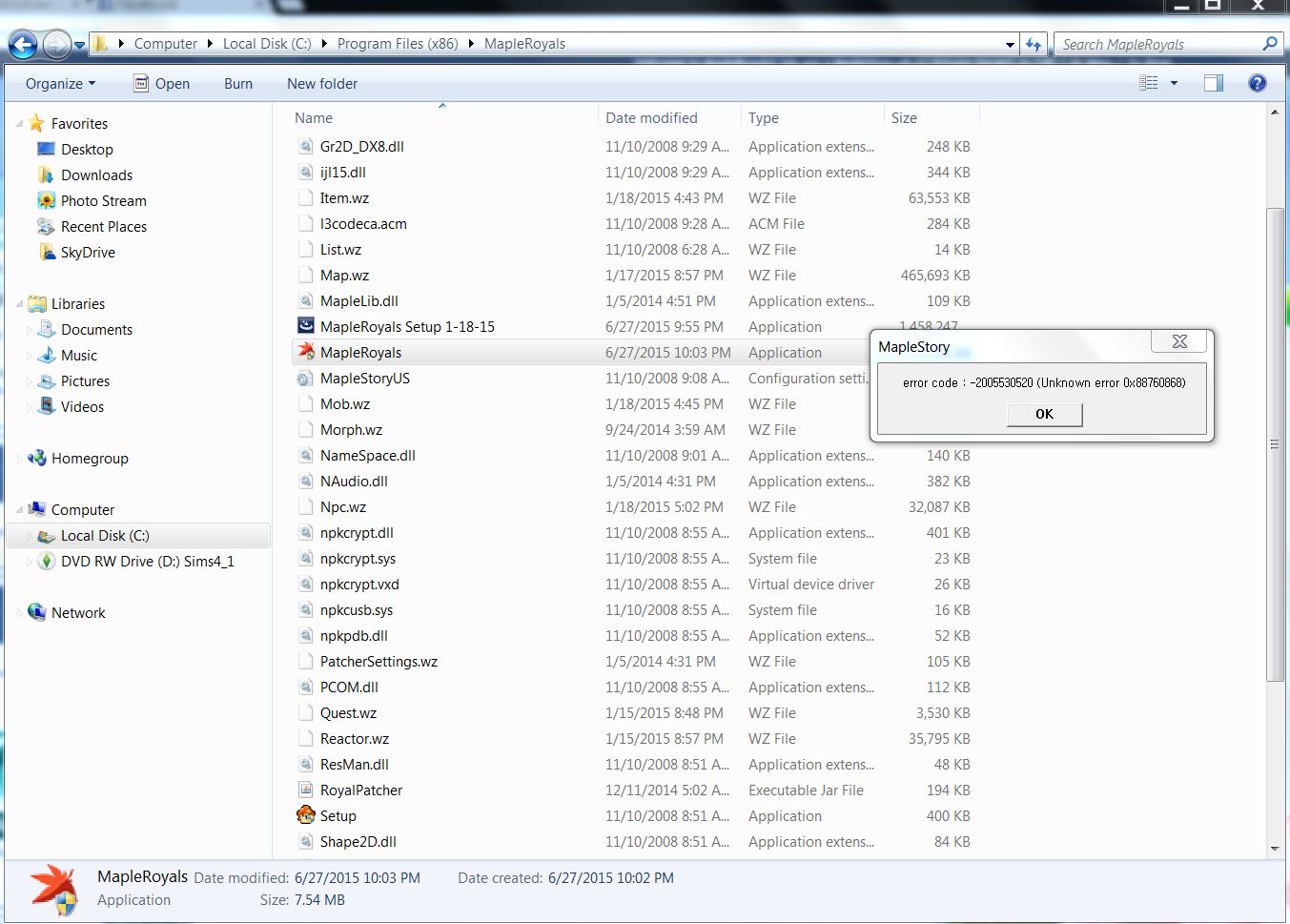Click the Network icon
The height and width of the screenshot is (924, 1290).
point(37,612)
